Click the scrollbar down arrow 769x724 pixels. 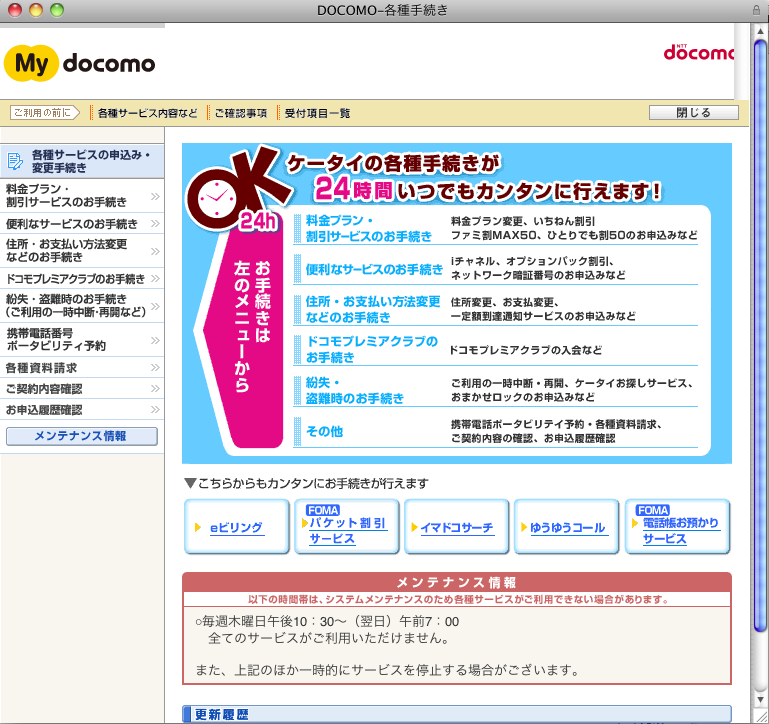click(760, 700)
